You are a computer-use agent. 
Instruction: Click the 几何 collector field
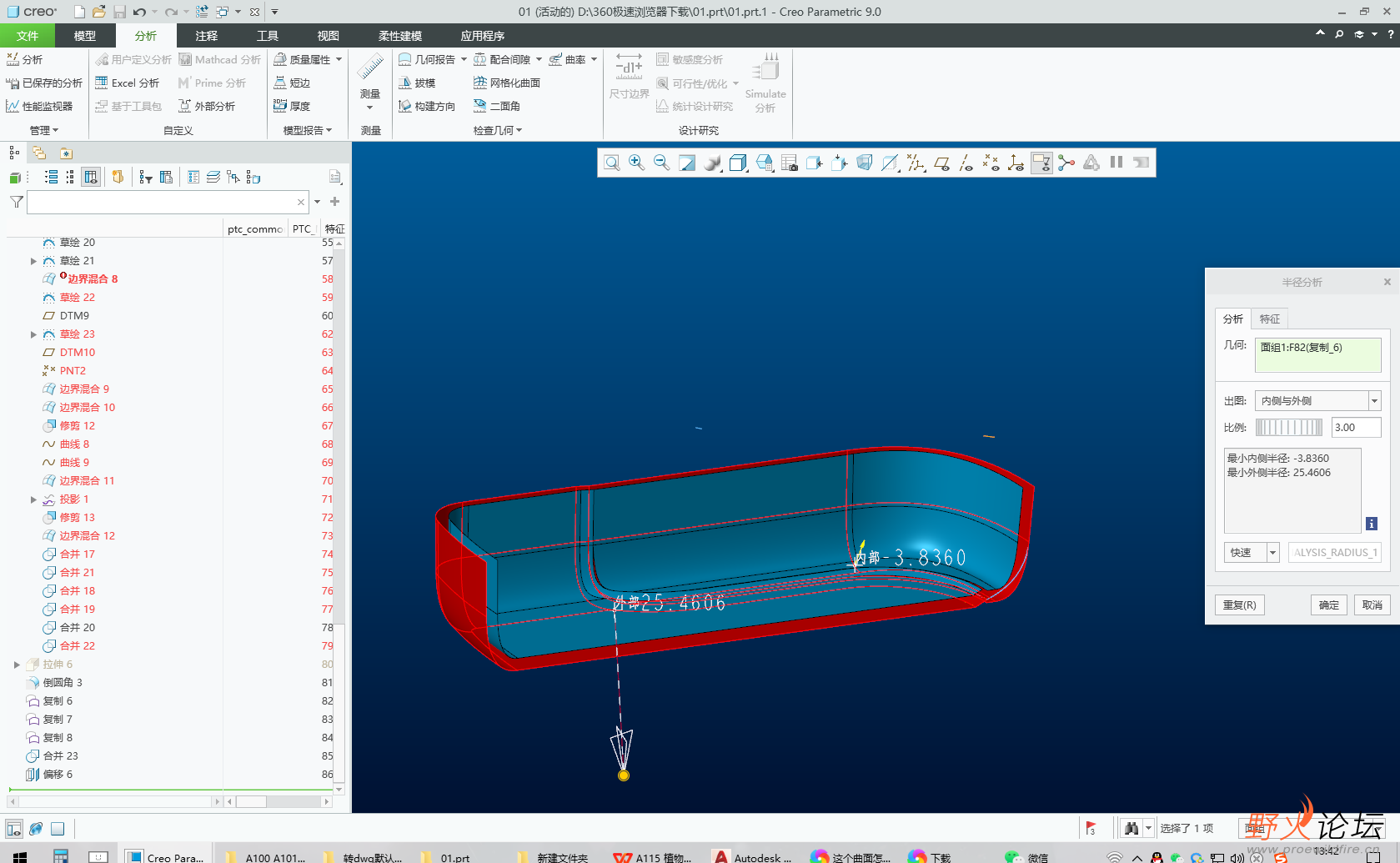[1317, 354]
